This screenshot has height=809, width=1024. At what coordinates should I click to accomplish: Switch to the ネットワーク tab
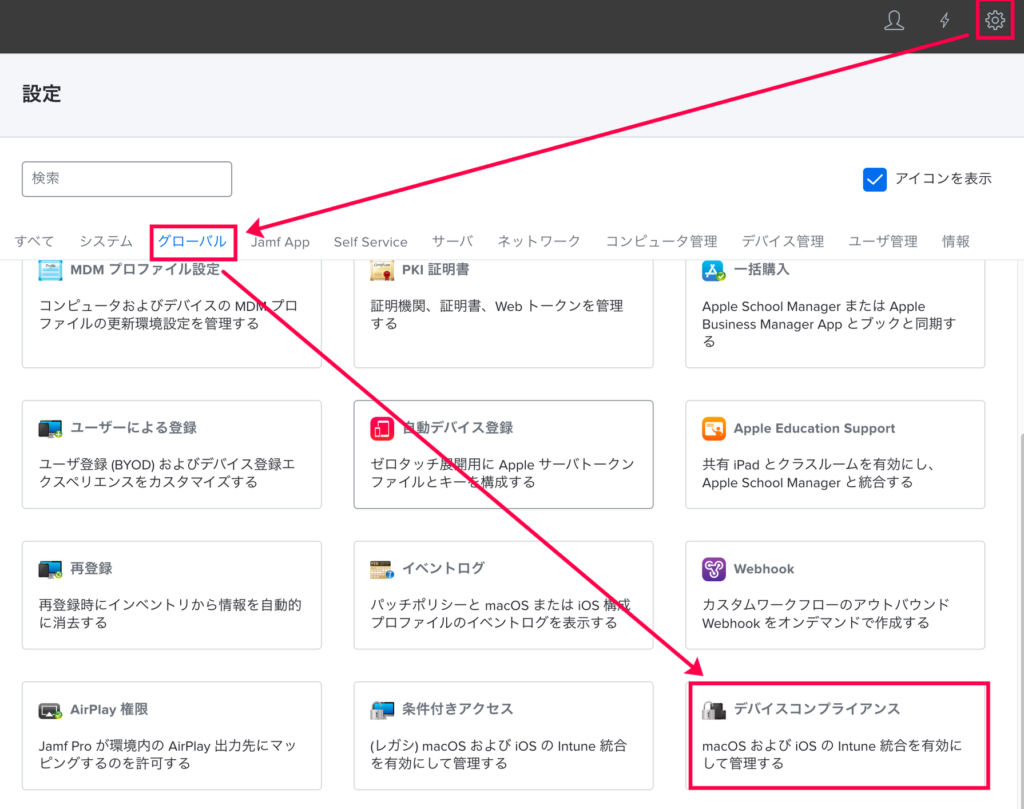pyautogui.click(x=539, y=242)
